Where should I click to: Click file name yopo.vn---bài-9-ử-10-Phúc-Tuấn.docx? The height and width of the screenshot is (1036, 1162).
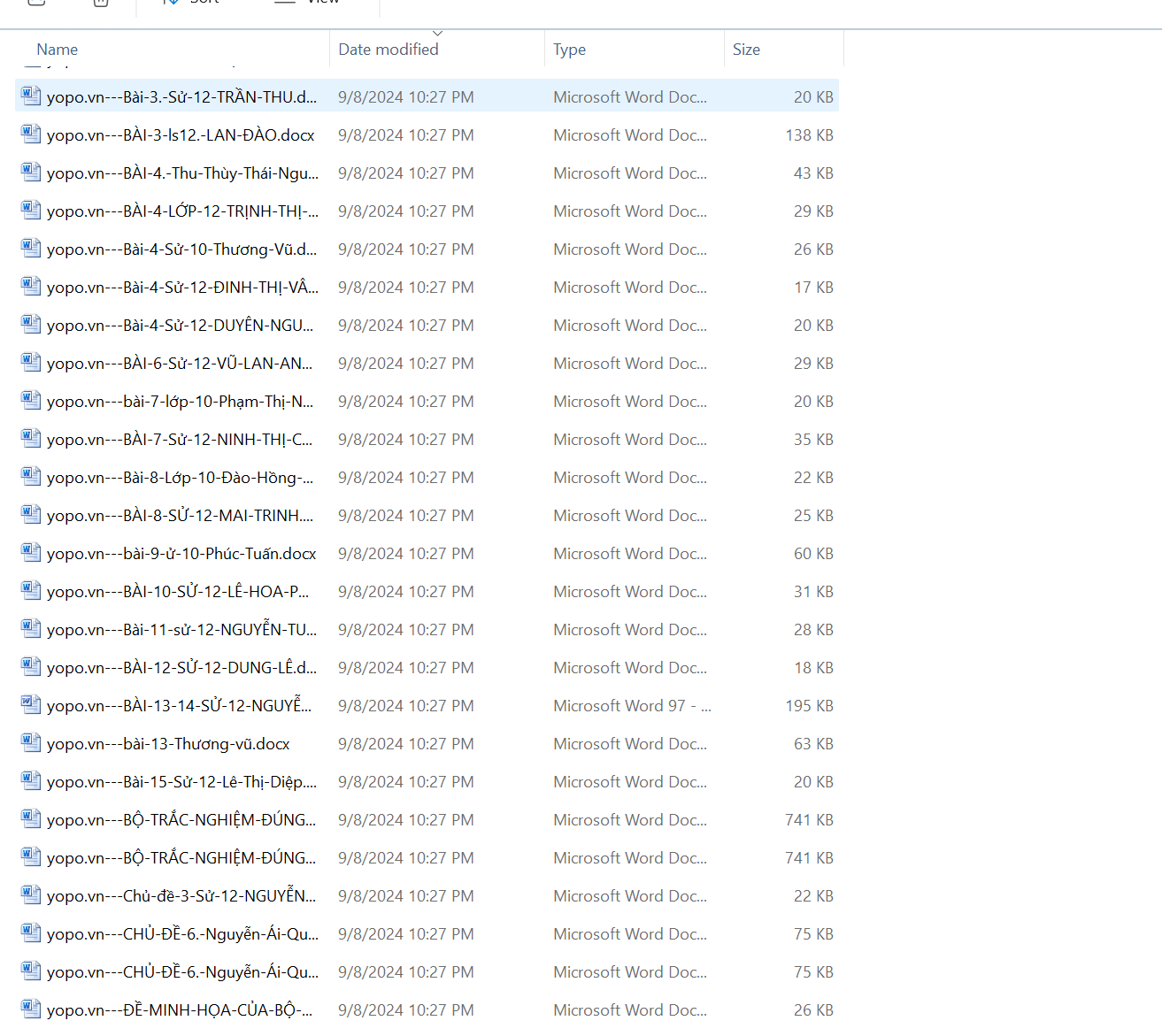pos(181,554)
